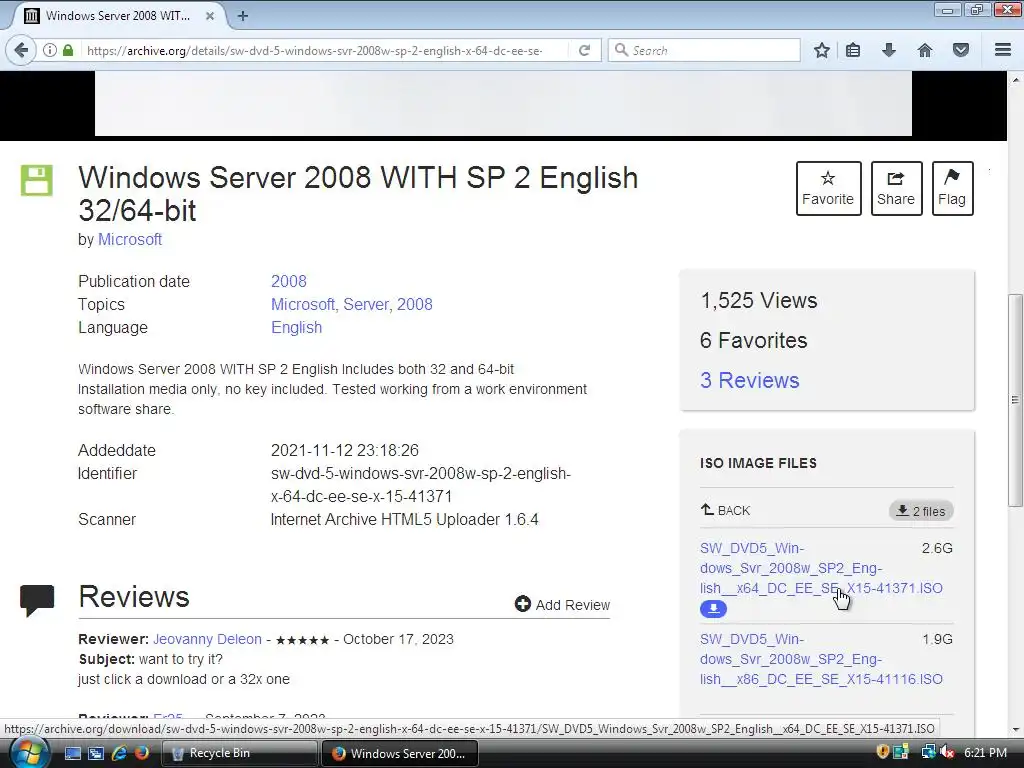Click the 6 Favorites text

[754, 340]
